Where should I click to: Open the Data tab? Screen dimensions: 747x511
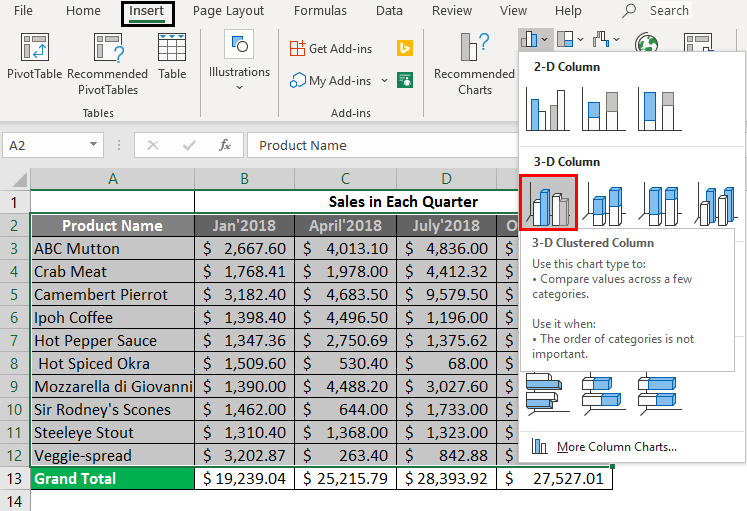(x=389, y=11)
